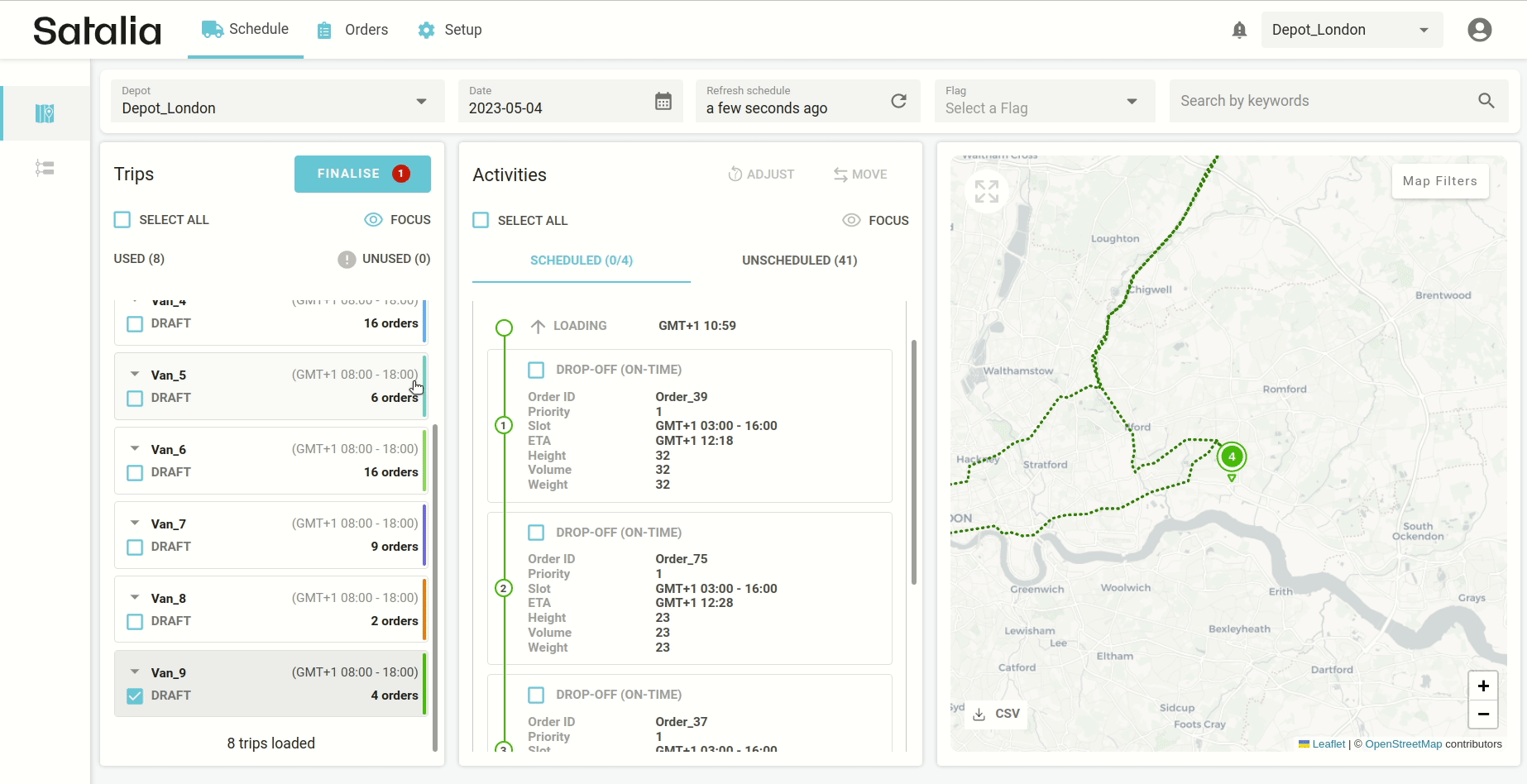Screen dimensions: 1527x784
Task: Click the map view sidebar icon
Action: coord(45,113)
